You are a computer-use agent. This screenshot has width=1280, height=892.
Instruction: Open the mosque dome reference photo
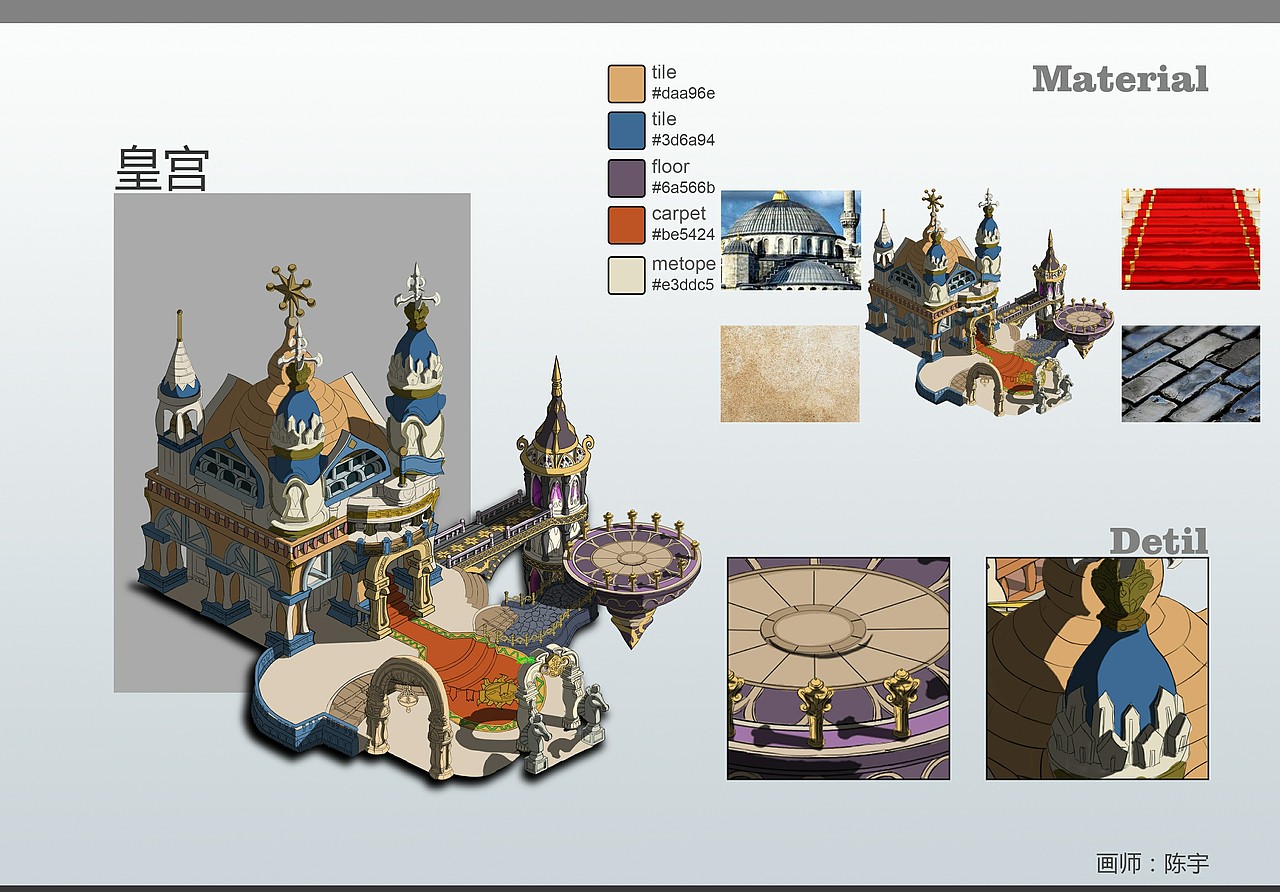790,240
